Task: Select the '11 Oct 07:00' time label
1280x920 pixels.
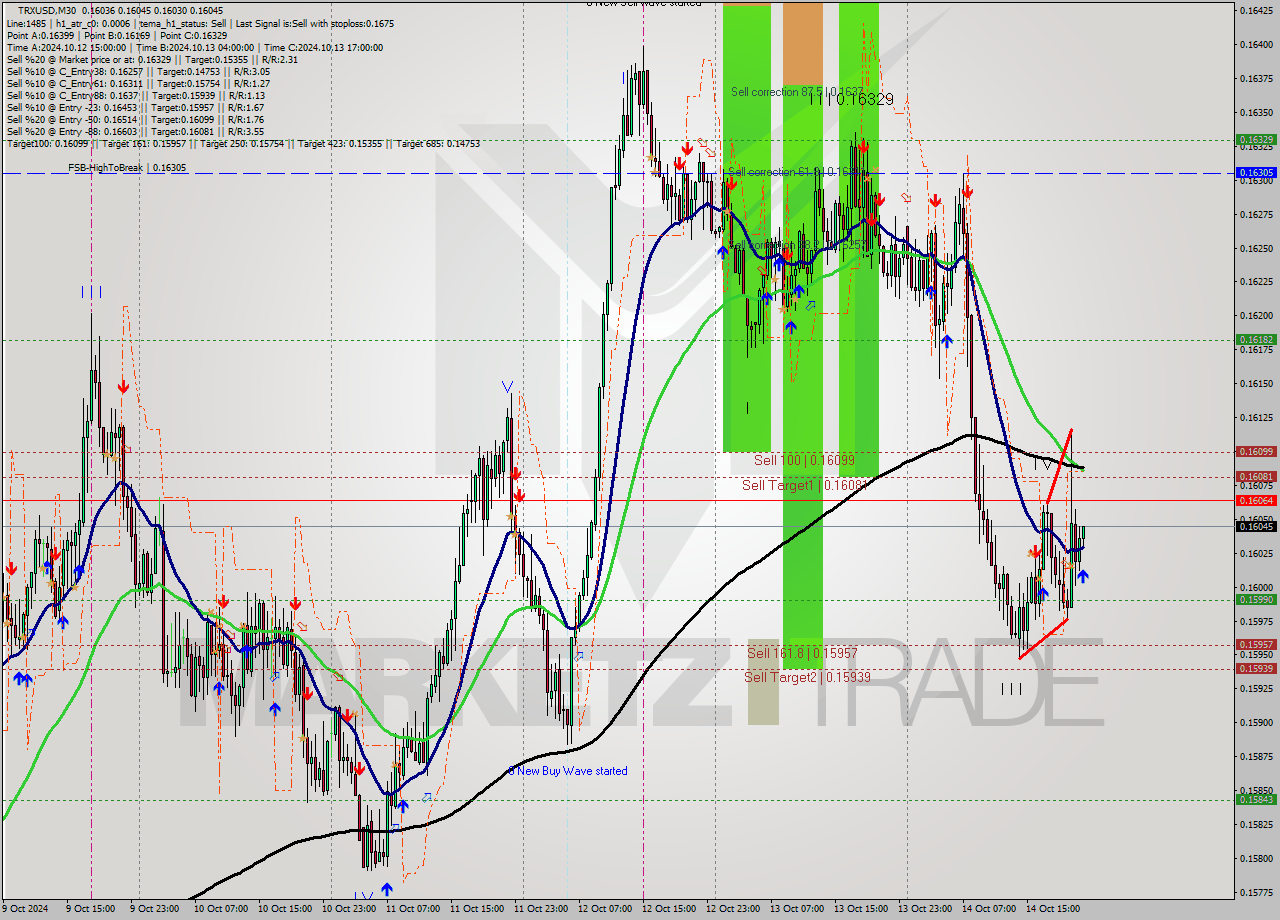Action: [x=412, y=909]
